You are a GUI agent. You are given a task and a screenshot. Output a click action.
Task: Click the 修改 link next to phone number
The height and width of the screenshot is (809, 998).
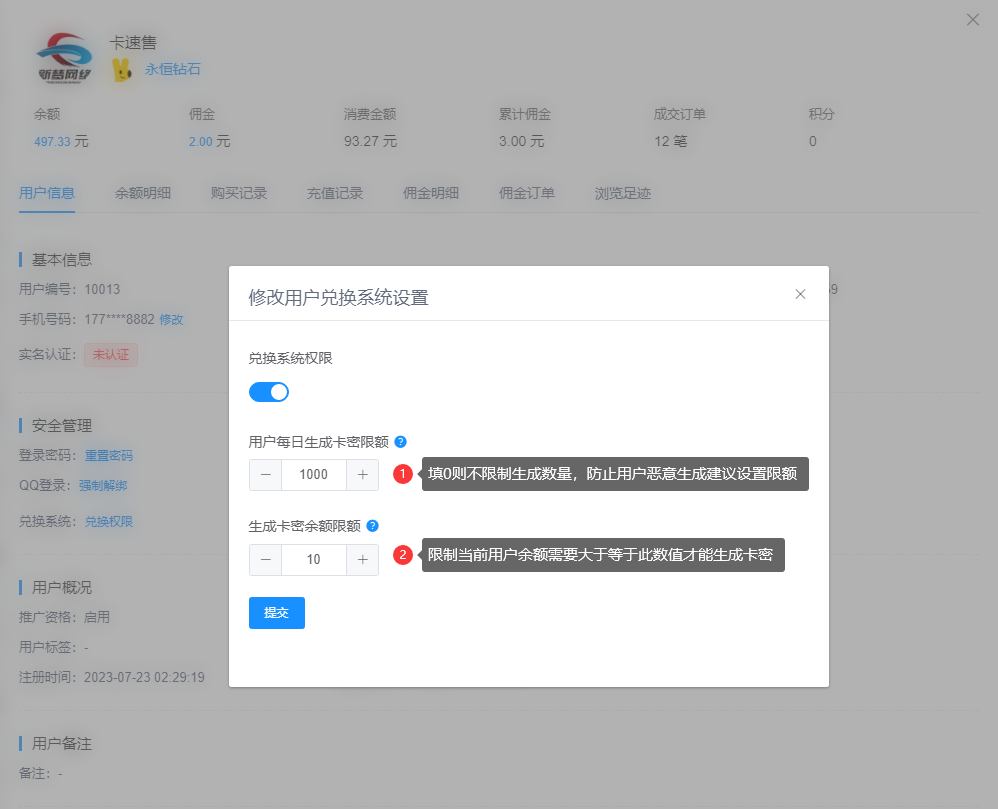click(x=171, y=320)
